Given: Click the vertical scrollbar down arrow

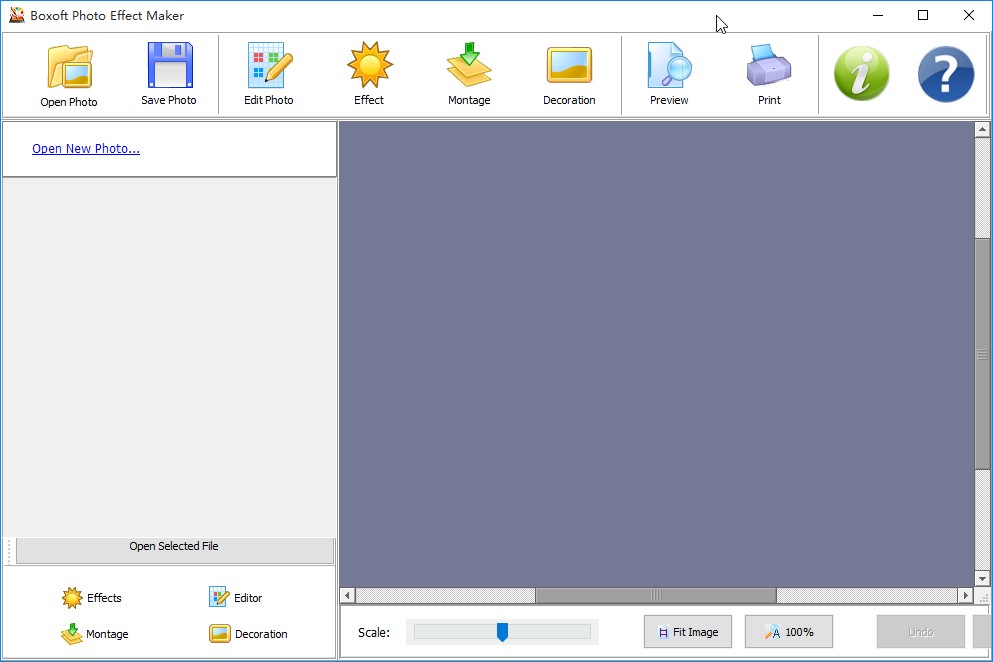Looking at the screenshot, I should (982, 578).
